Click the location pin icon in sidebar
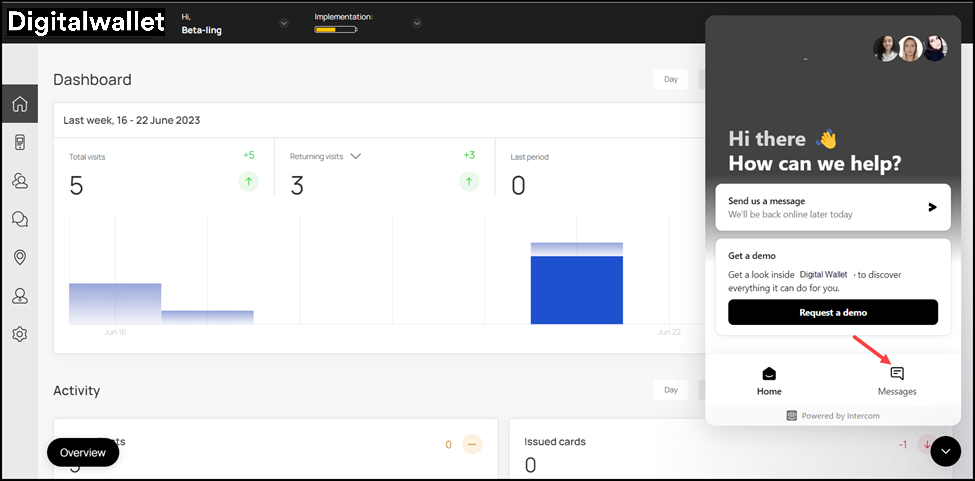The image size is (975, 481). point(19,258)
